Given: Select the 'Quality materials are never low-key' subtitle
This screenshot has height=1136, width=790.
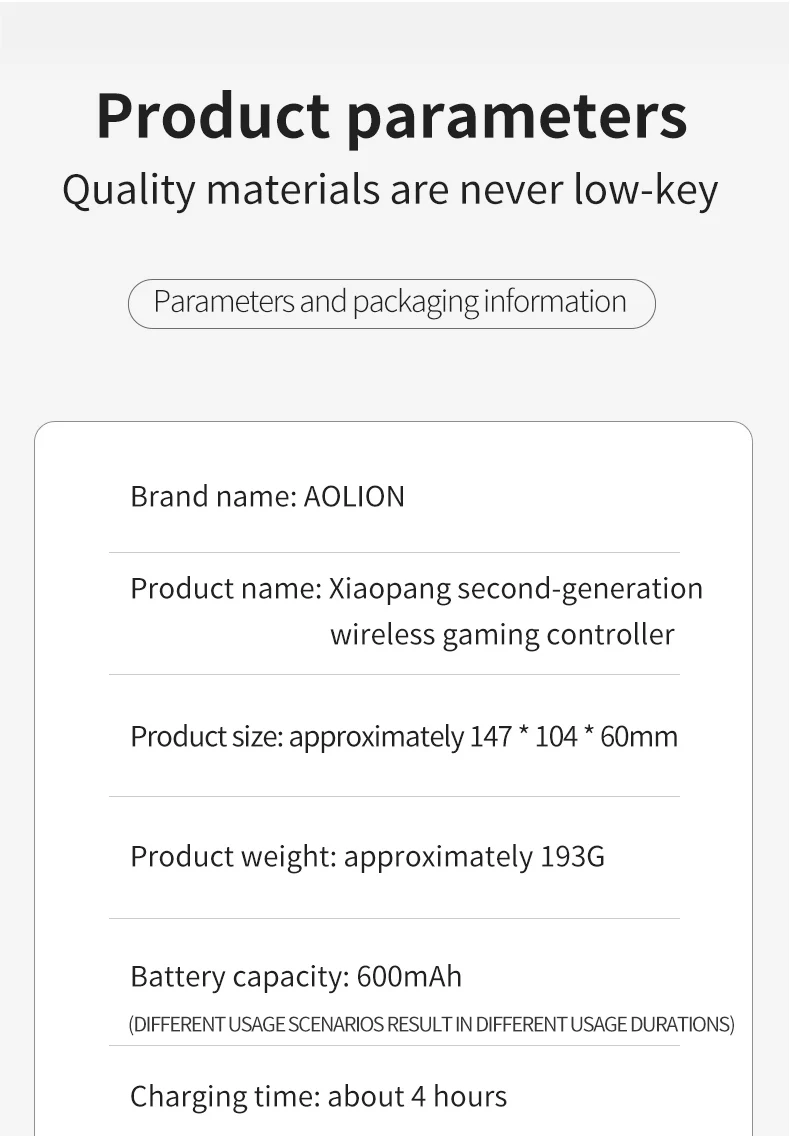Looking at the screenshot, I should click(390, 189).
